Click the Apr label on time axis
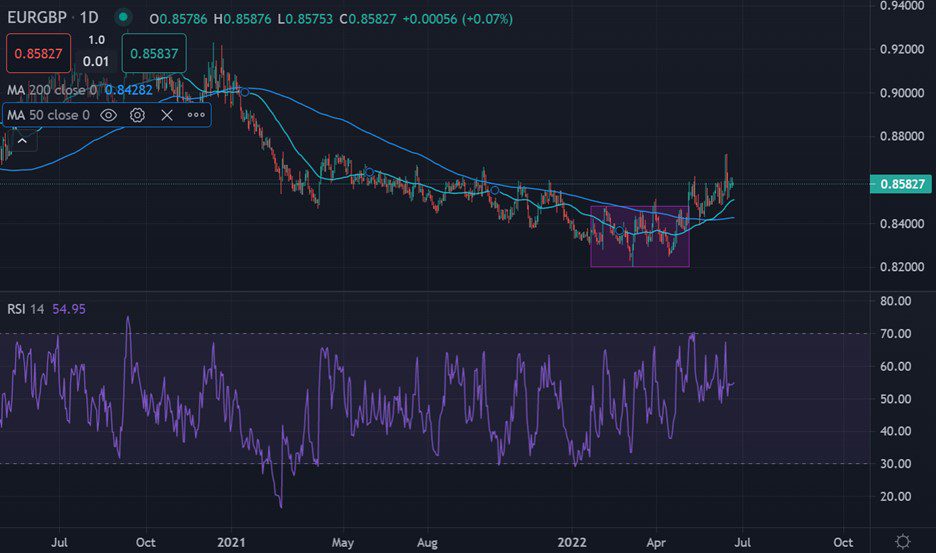 [x=655, y=542]
